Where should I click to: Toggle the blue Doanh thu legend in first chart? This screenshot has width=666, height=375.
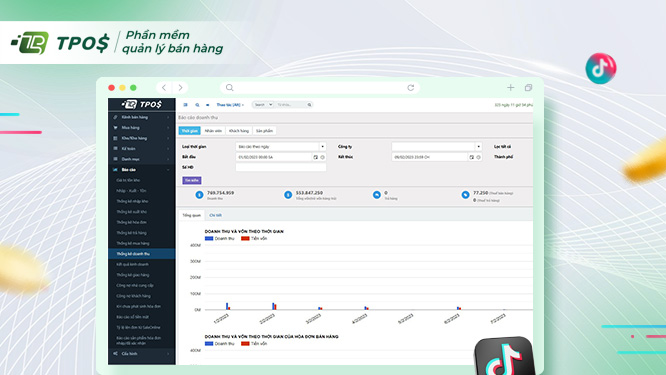220,239
